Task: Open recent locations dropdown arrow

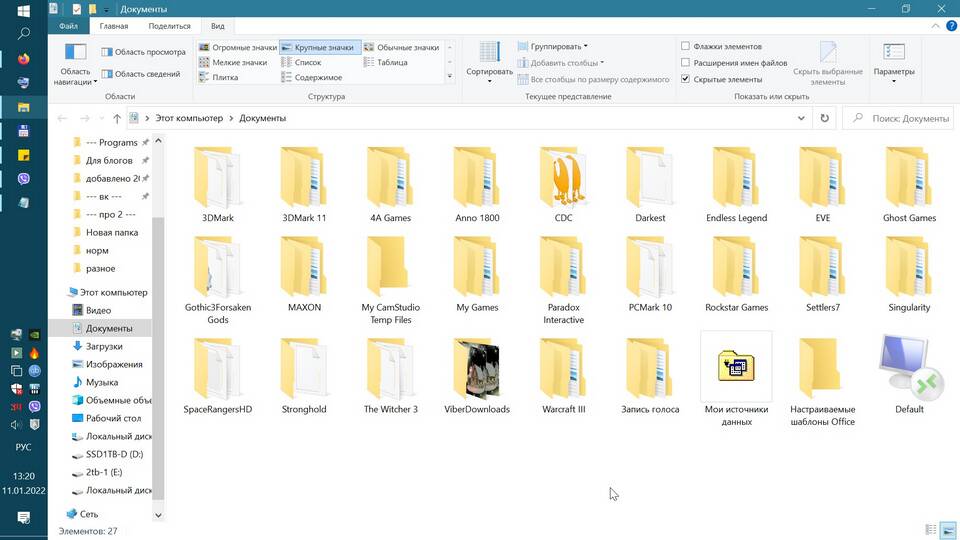Action: coord(101,118)
